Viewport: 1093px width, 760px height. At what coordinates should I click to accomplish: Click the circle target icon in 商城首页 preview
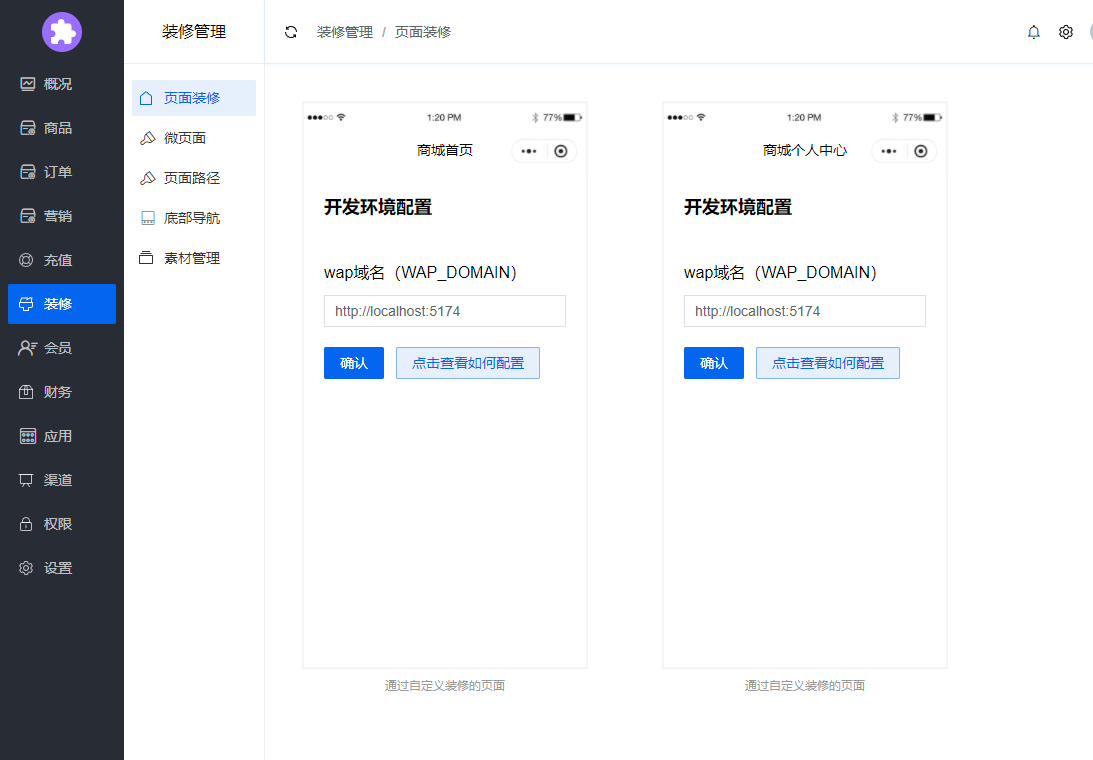click(x=561, y=151)
